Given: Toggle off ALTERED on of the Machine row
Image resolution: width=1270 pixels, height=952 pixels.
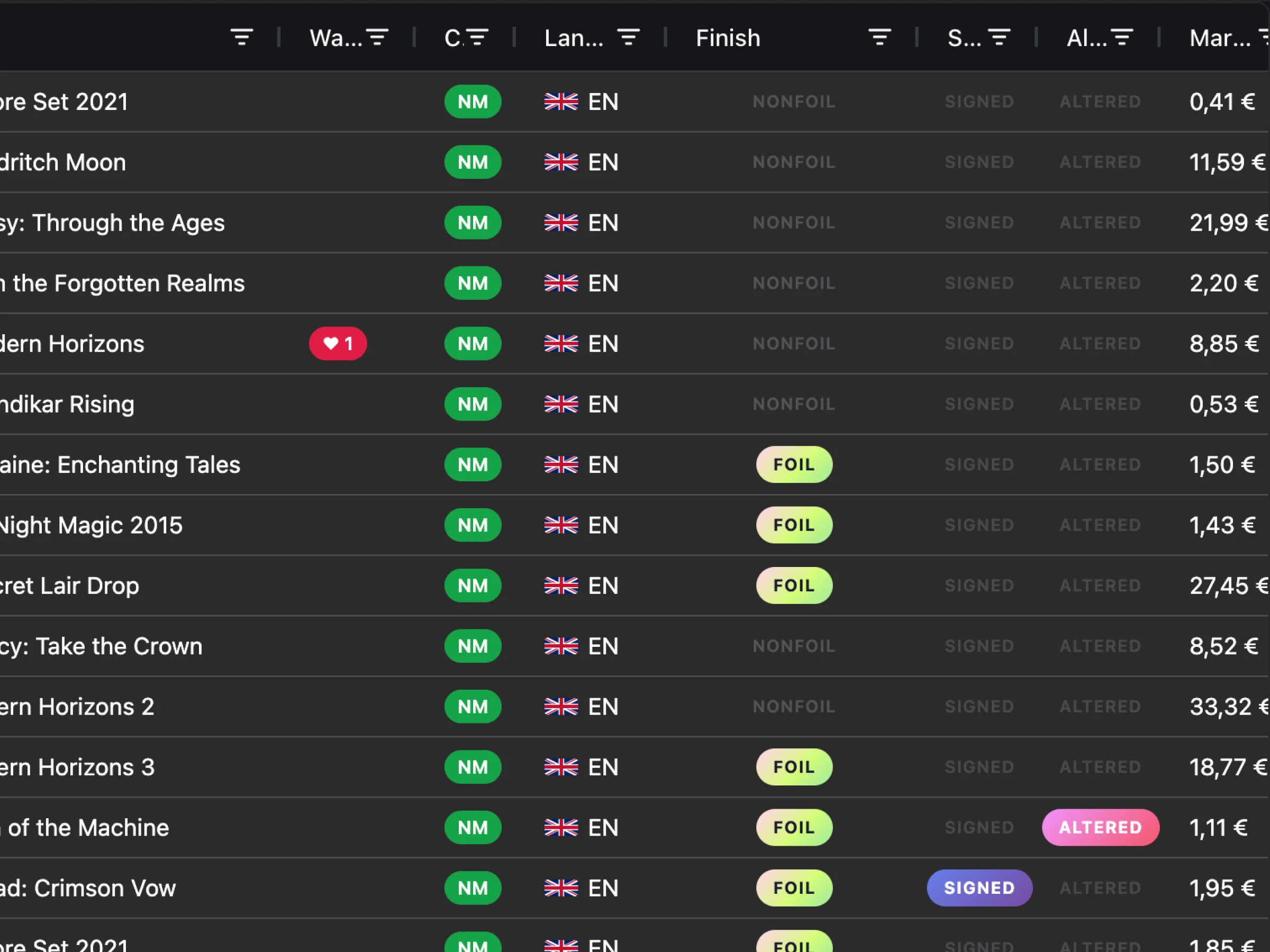Looking at the screenshot, I should pyautogui.click(x=1100, y=828).
